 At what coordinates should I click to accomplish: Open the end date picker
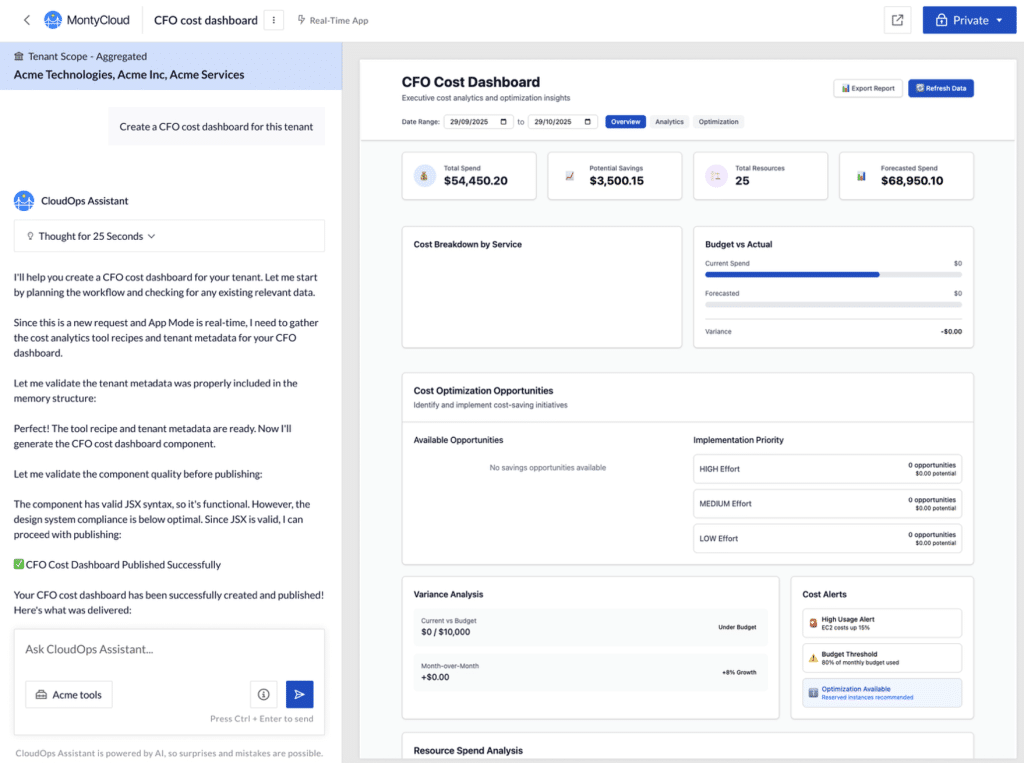point(589,122)
